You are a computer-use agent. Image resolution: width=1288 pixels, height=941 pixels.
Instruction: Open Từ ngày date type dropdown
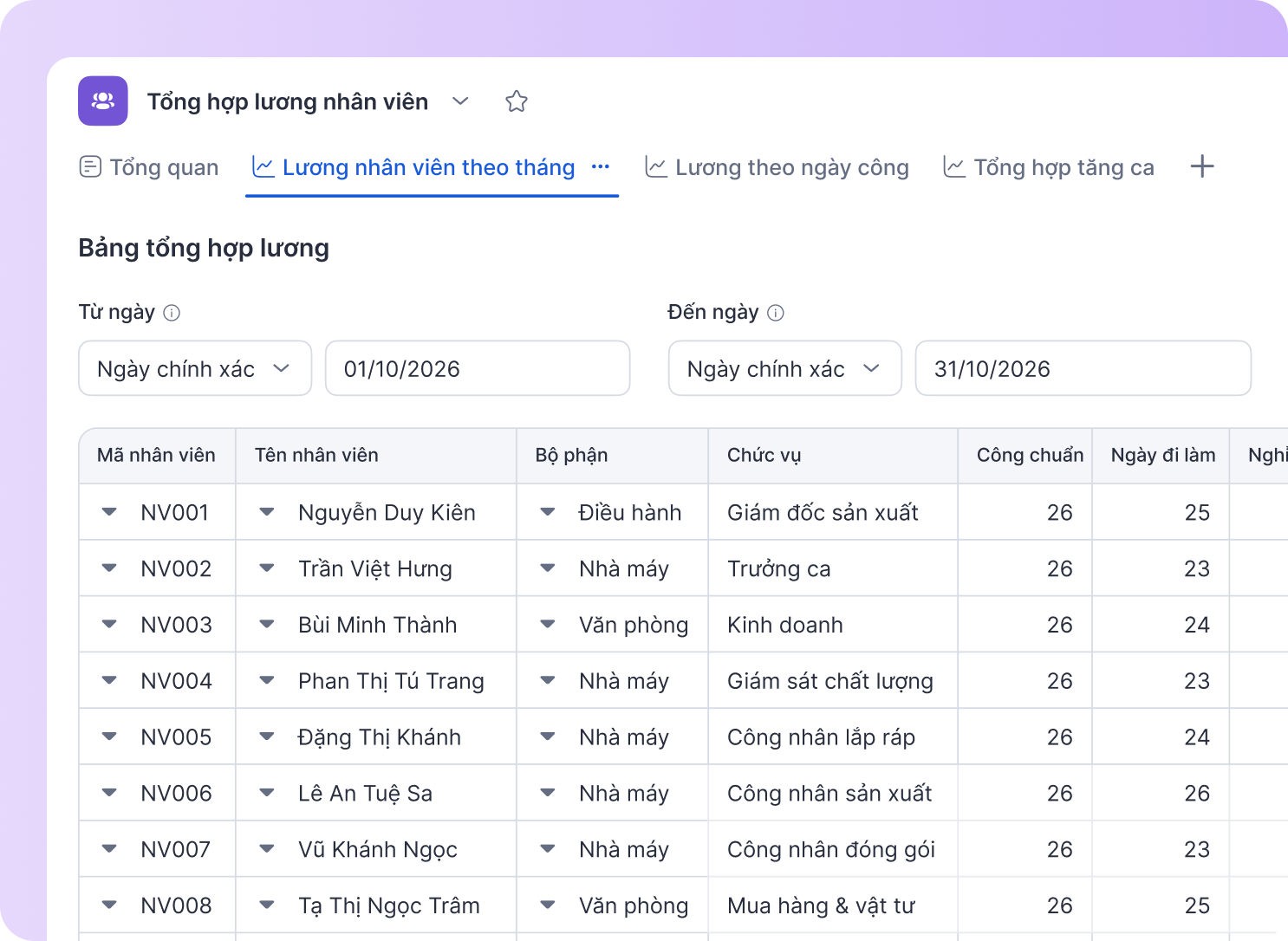(x=195, y=368)
